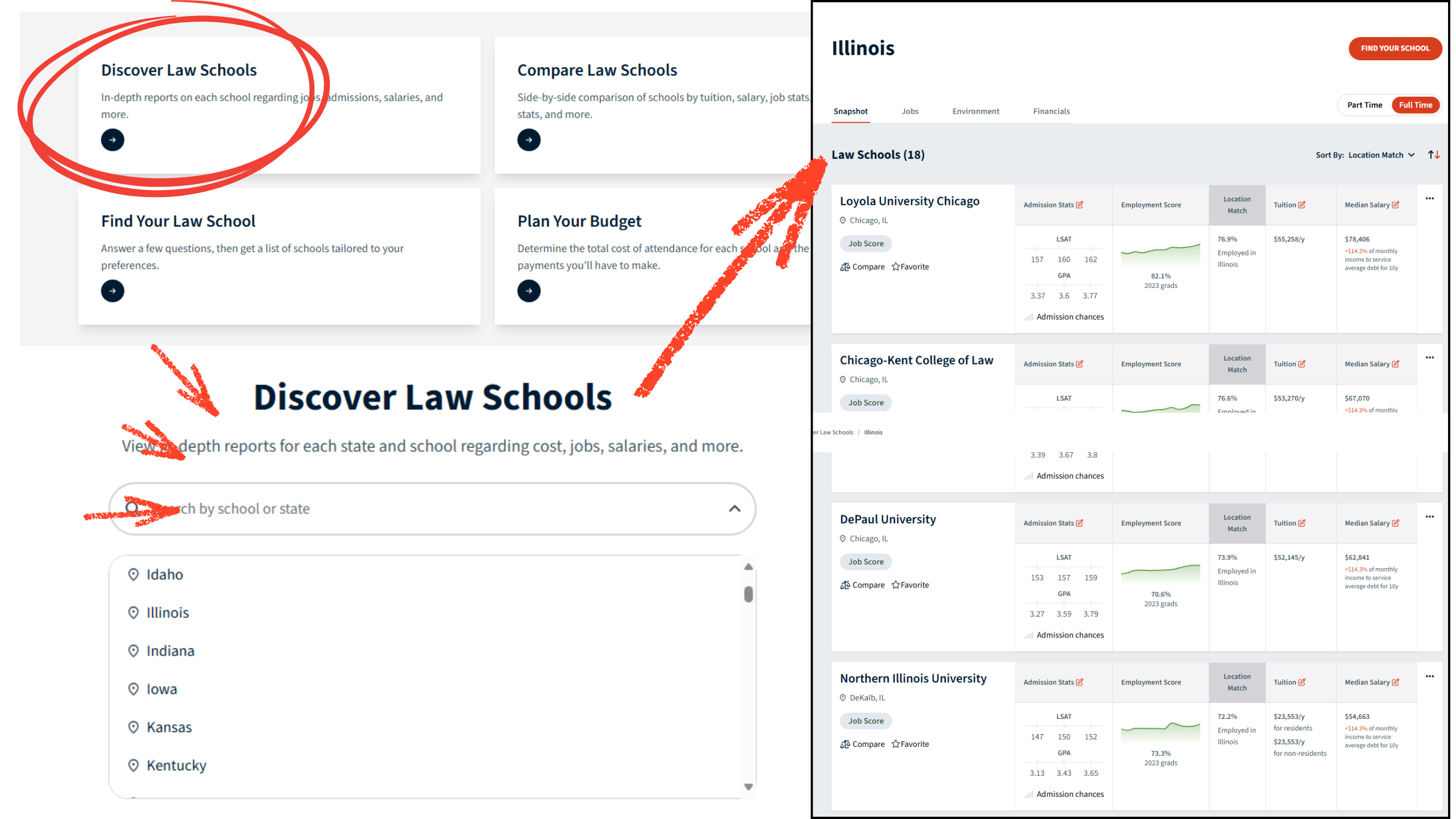This screenshot has height=819, width=1456.
Task: Click Favorite star for Loyola University Chicago
Action: click(x=896, y=267)
